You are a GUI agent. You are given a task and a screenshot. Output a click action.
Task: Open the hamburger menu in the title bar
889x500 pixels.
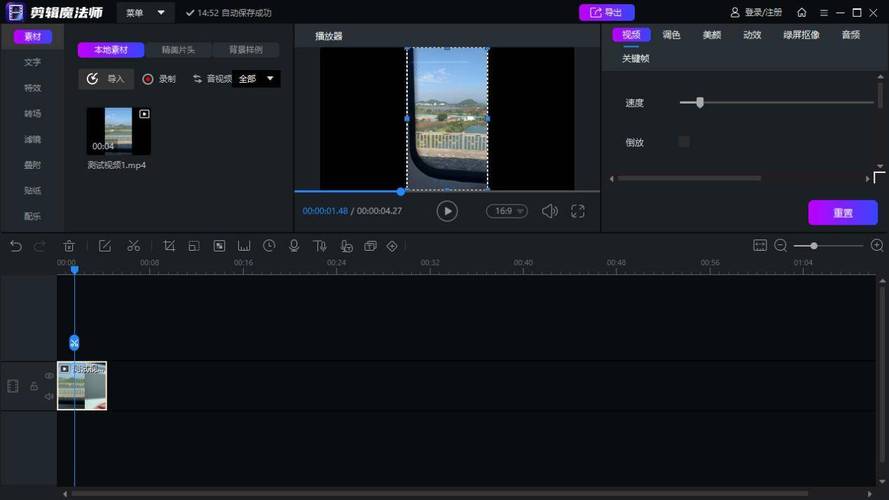824,12
